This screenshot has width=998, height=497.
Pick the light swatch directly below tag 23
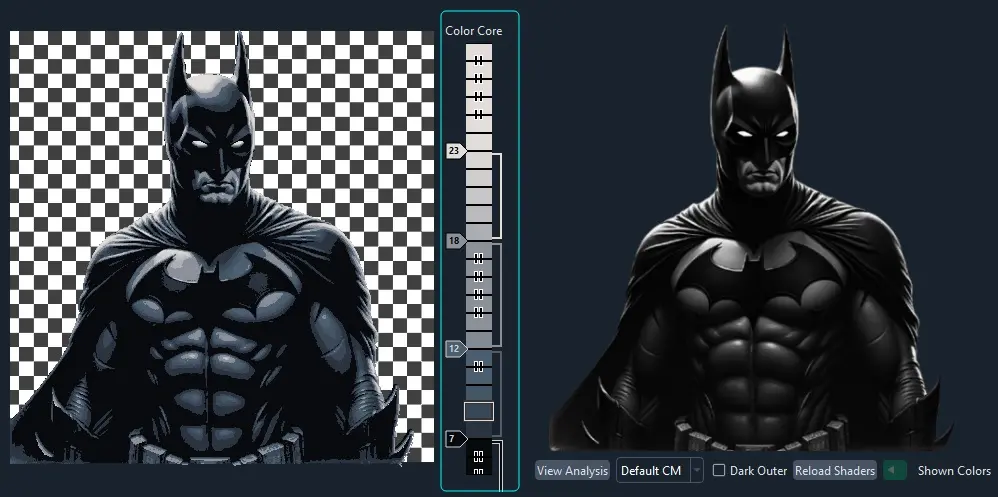pos(479,160)
